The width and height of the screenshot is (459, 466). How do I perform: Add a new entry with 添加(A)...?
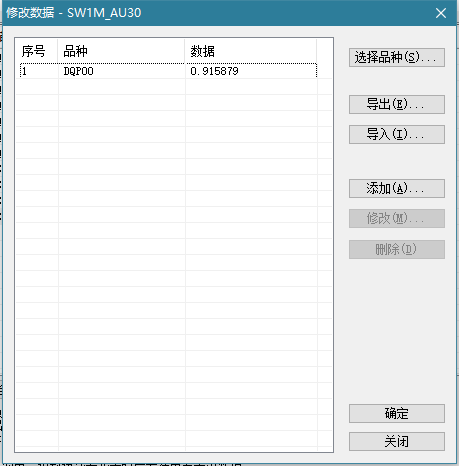click(x=397, y=188)
